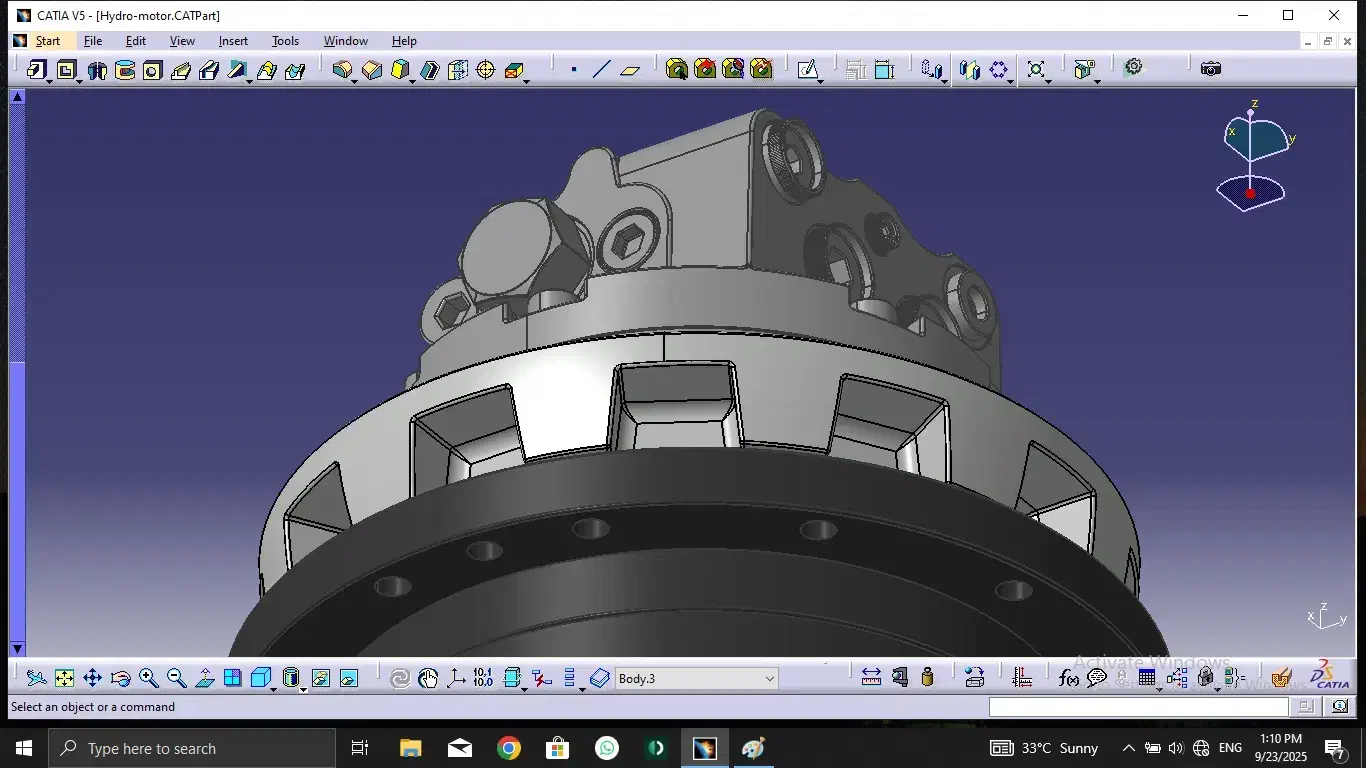Click the Start menu button
The image size is (1366, 768).
pos(47,41)
